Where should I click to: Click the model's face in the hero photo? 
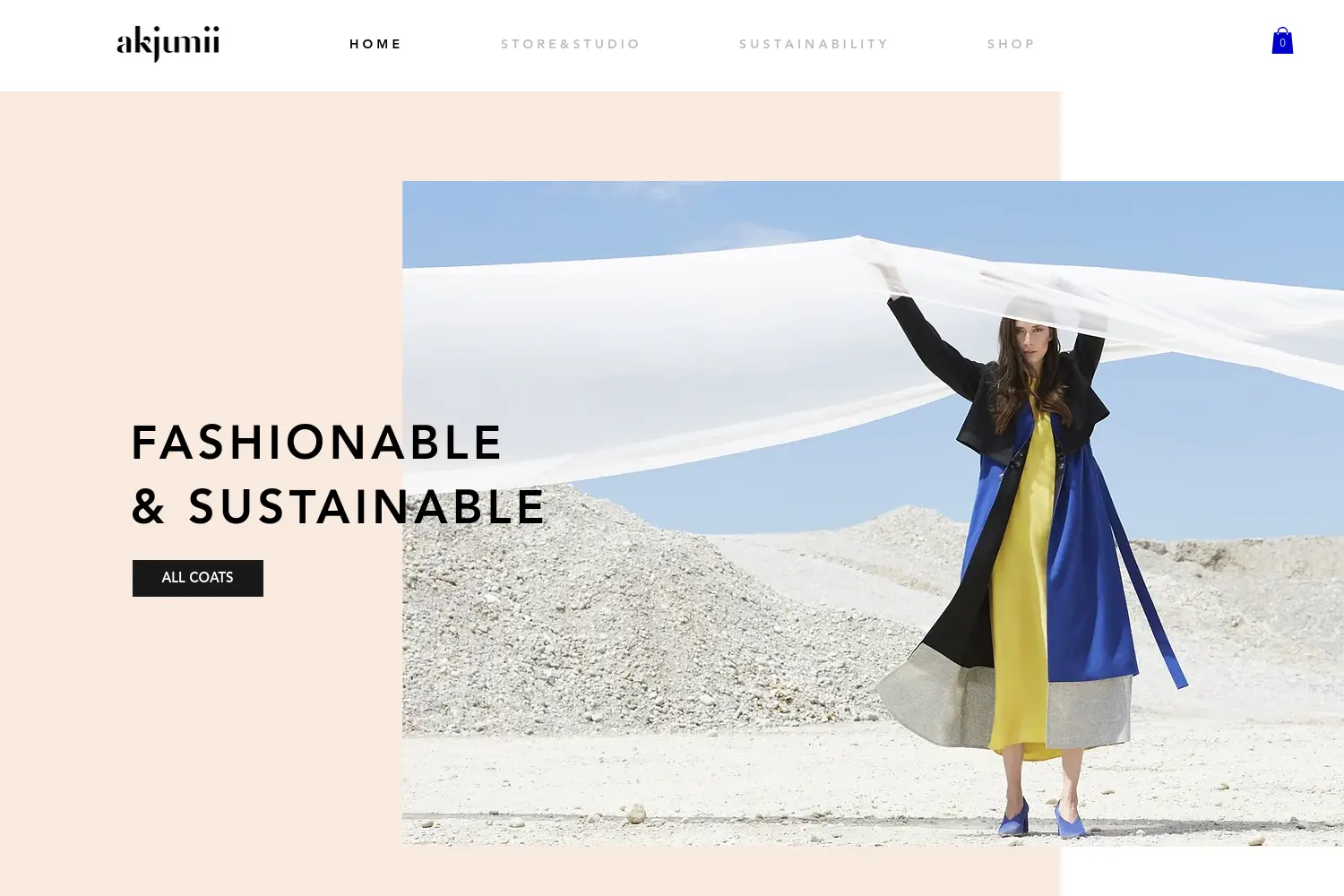[1033, 343]
